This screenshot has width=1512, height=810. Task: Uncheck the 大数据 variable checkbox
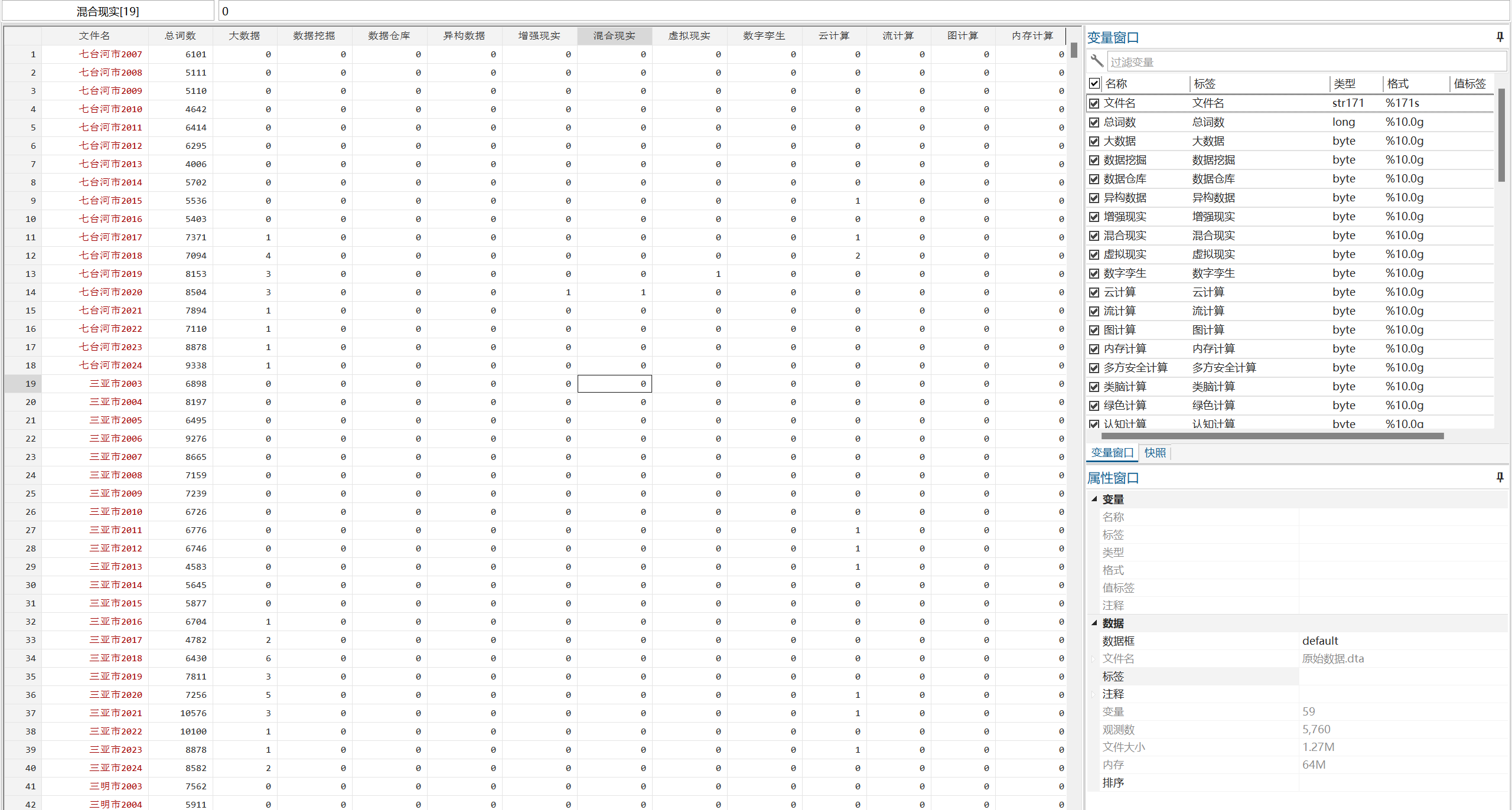pyautogui.click(x=1094, y=141)
